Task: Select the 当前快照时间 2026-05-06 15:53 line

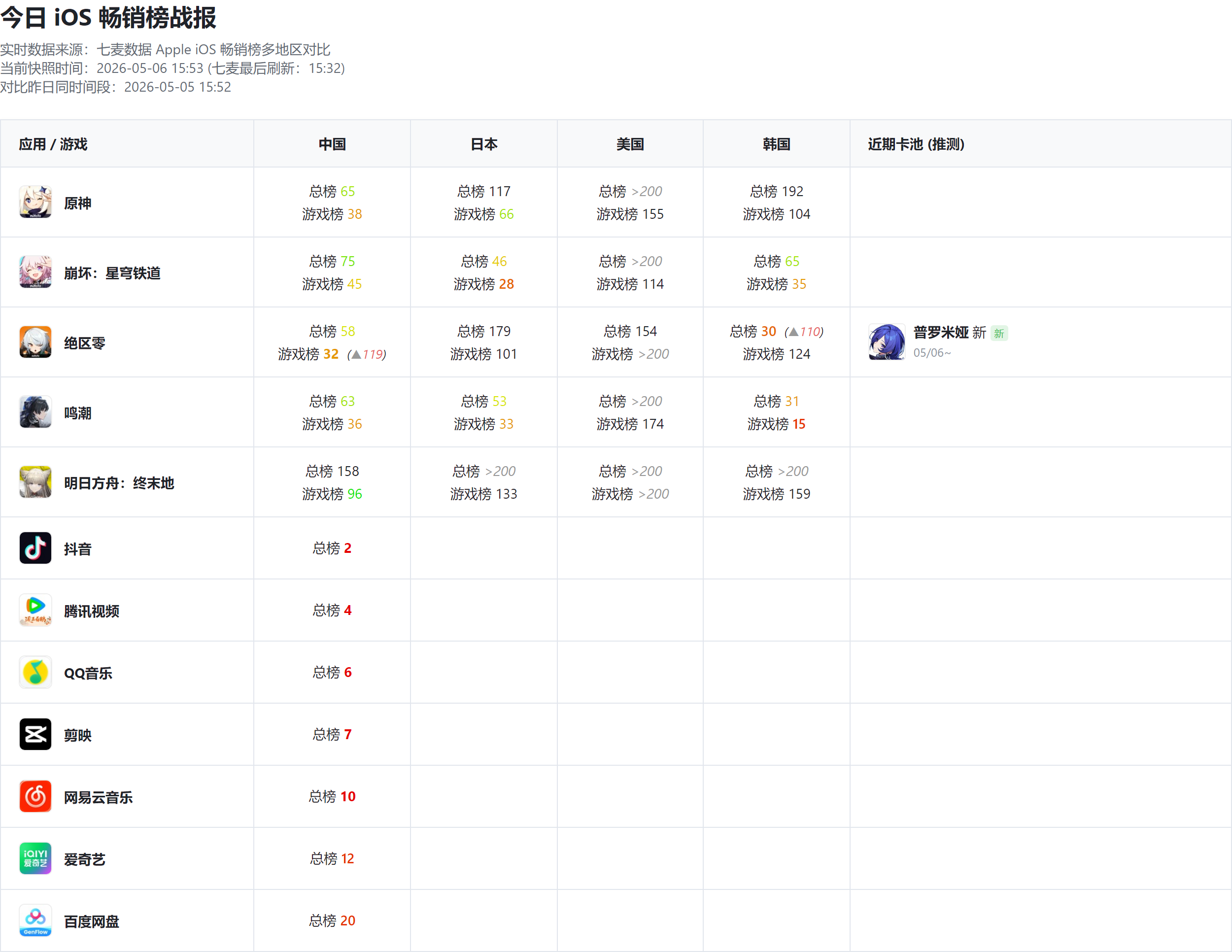Action: coord(172,68)
